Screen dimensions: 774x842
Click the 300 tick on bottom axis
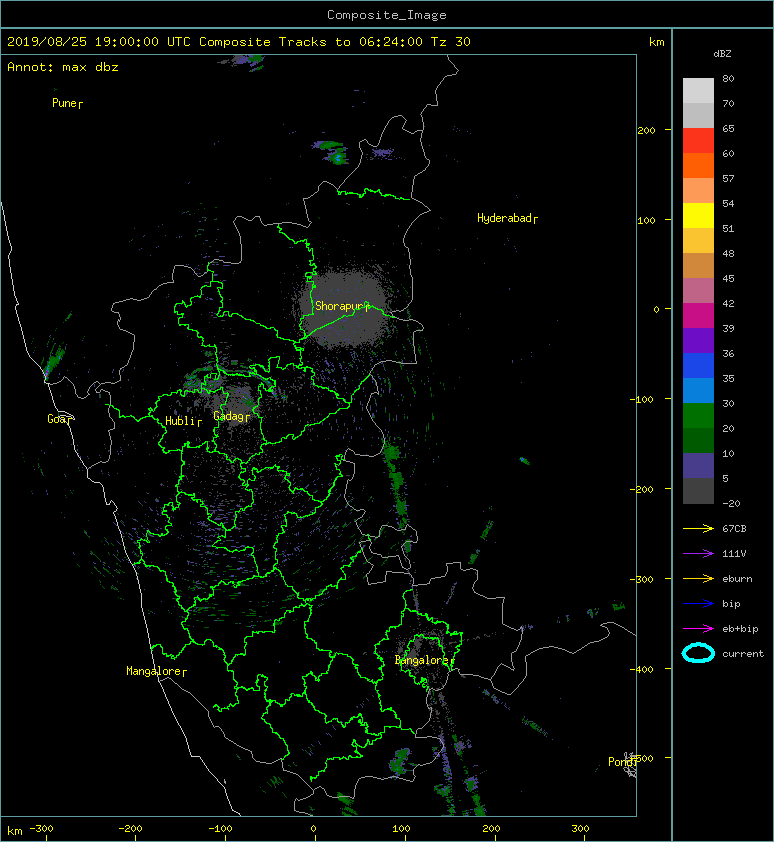(x=580, y=829)
